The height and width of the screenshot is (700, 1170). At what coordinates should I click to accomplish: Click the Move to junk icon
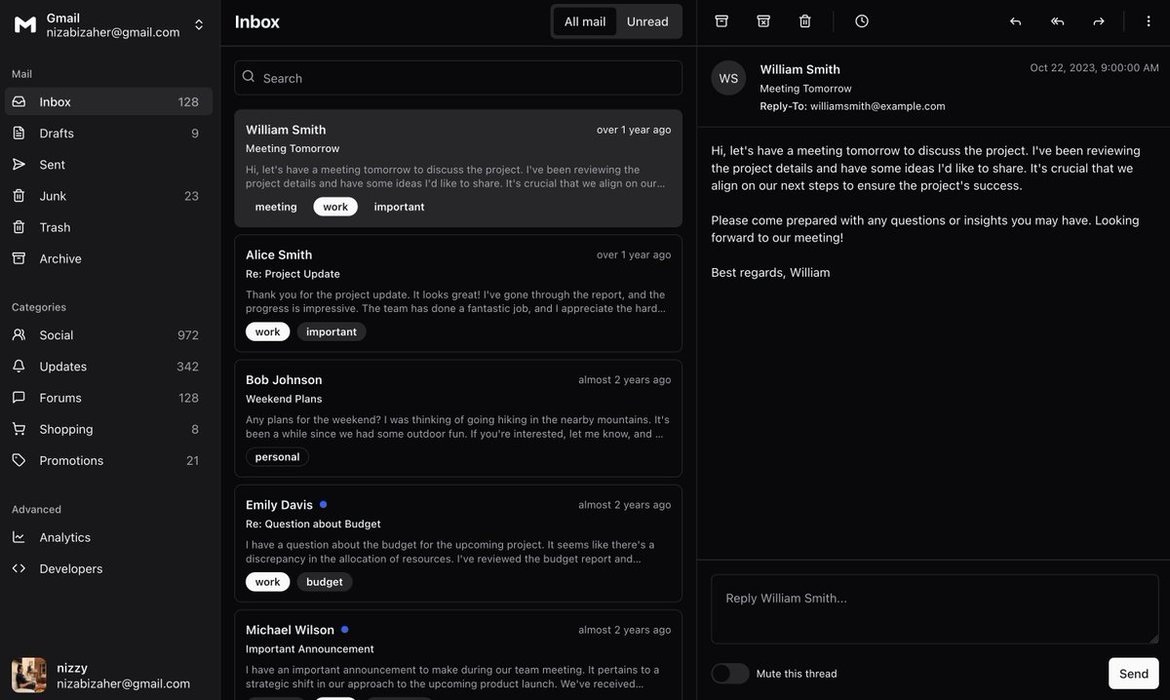[763, 21]
